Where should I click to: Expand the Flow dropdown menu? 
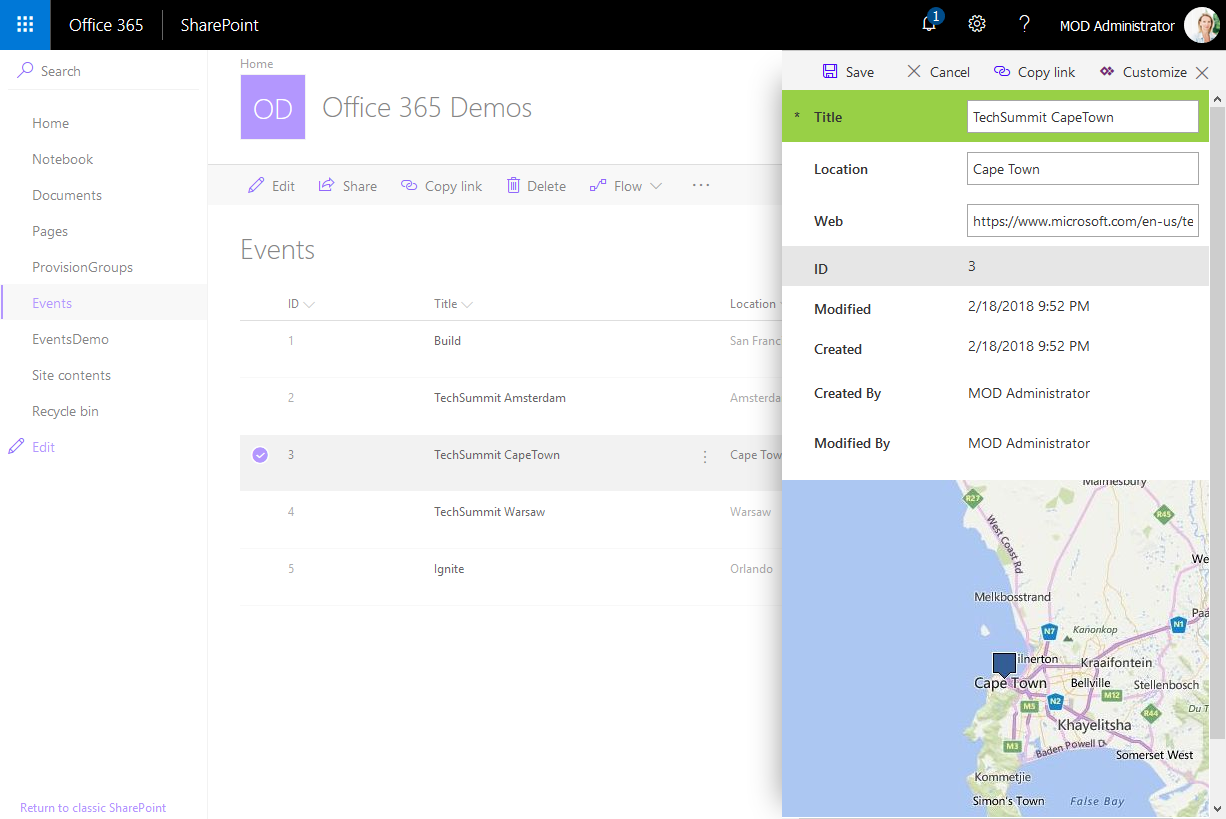click(656, 186)
